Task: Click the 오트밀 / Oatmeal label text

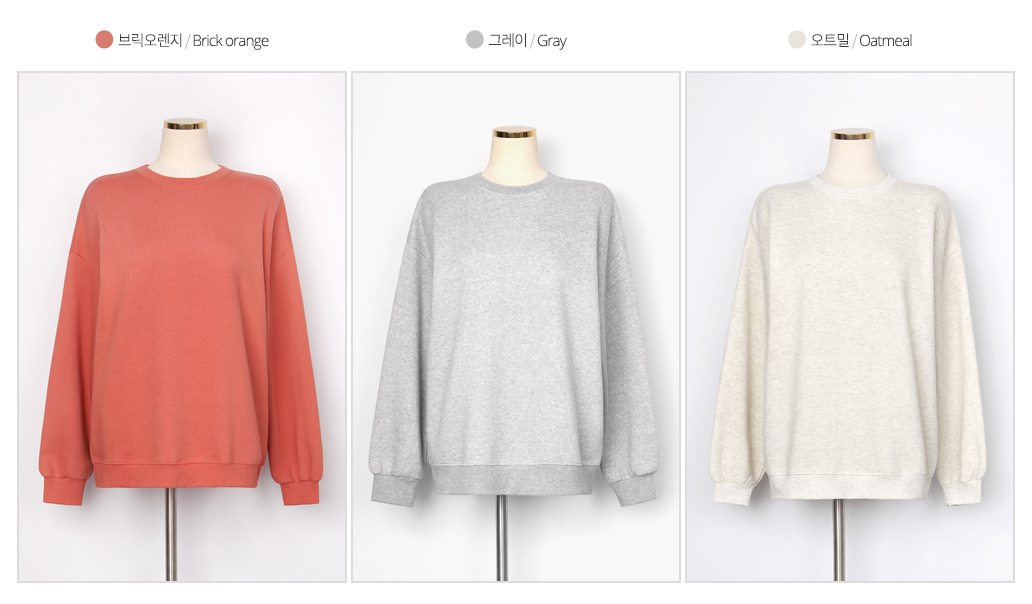Action: click(x=861, y=40)
